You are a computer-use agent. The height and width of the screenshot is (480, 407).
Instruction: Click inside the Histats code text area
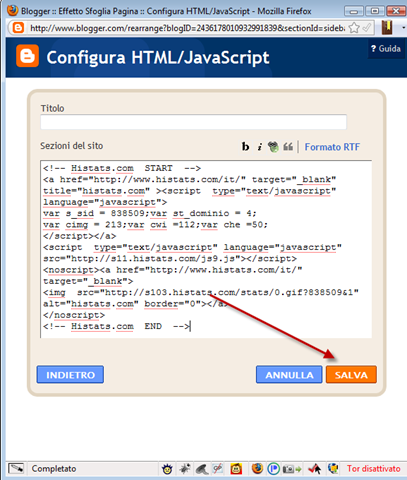[x=206, y=249]
